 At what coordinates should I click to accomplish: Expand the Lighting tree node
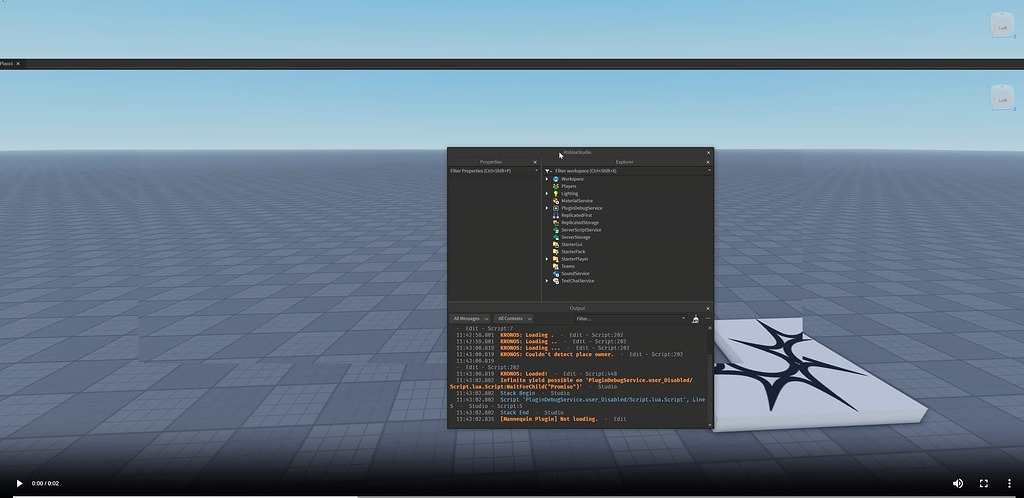(547, 193)
